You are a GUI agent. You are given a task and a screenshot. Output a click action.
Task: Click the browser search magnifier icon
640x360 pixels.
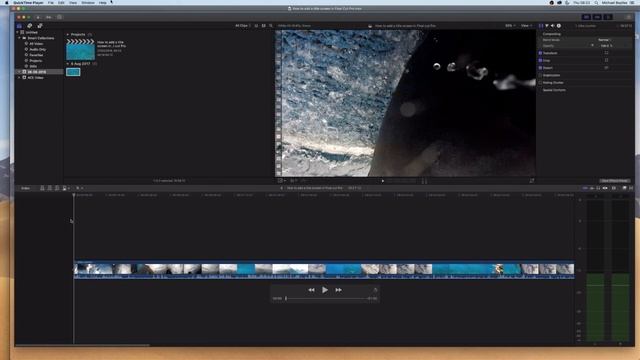coord(271,26)
